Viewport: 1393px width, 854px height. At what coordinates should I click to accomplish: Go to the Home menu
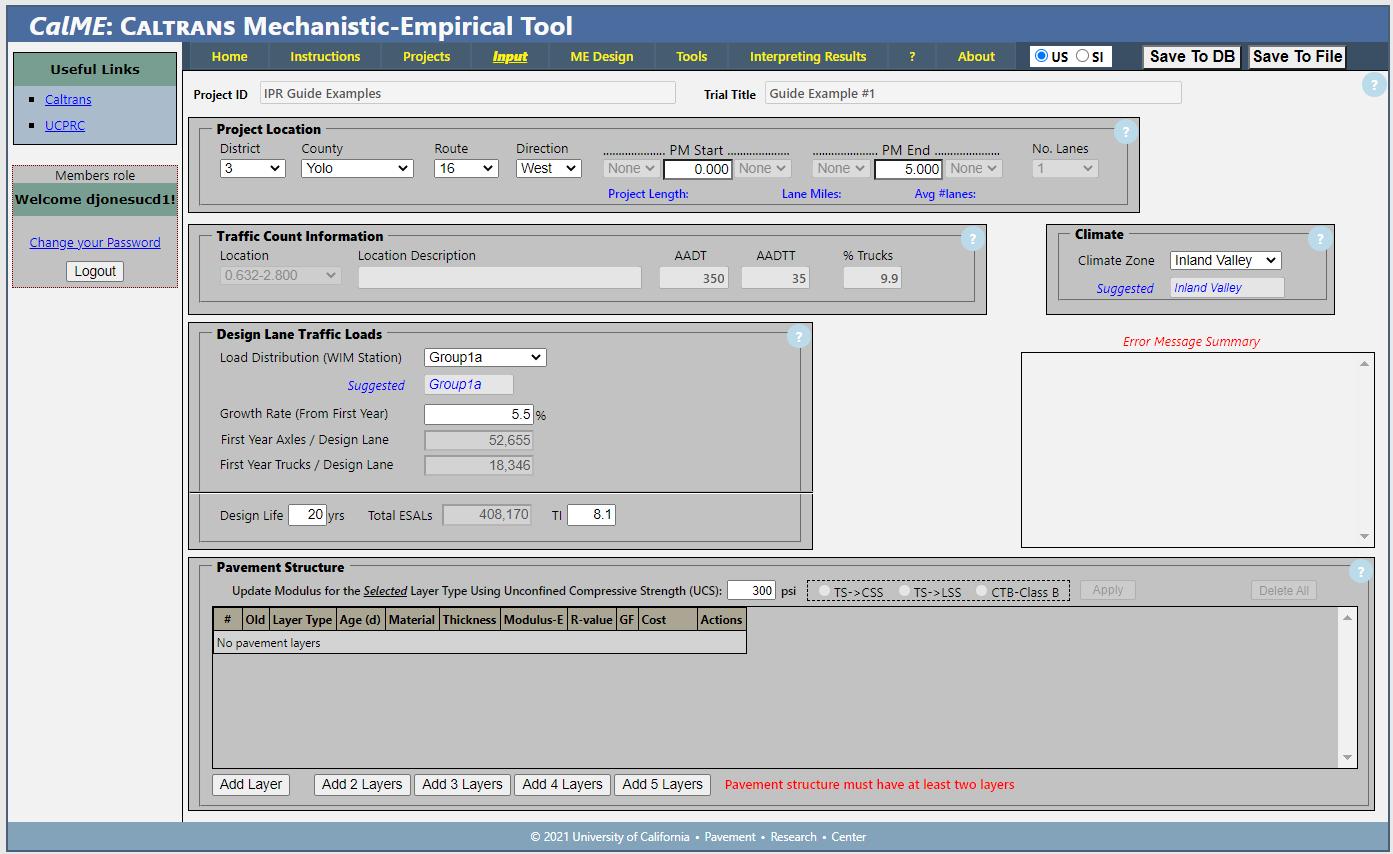(229, 56)
